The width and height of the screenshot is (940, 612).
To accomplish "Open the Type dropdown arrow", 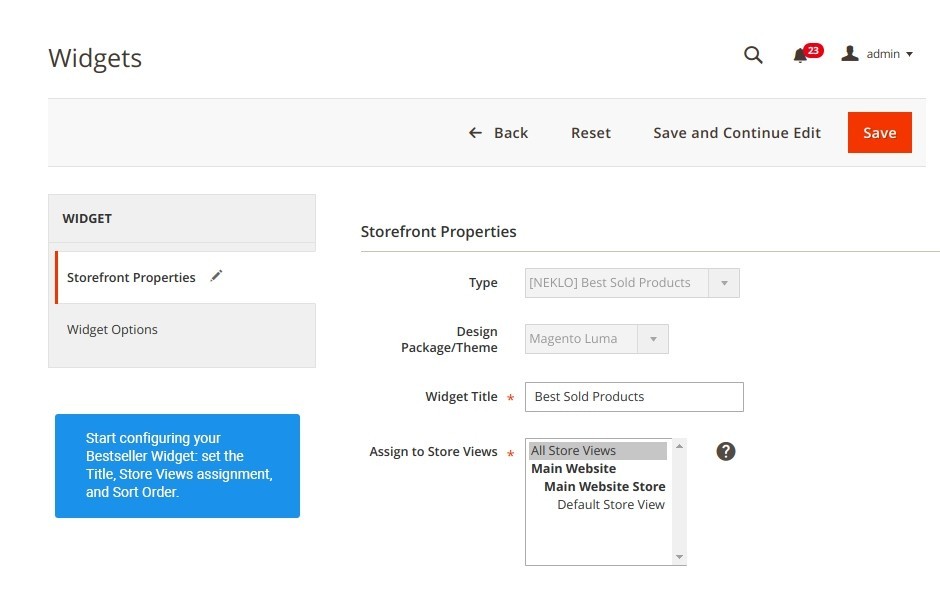I will click(724, 283).
